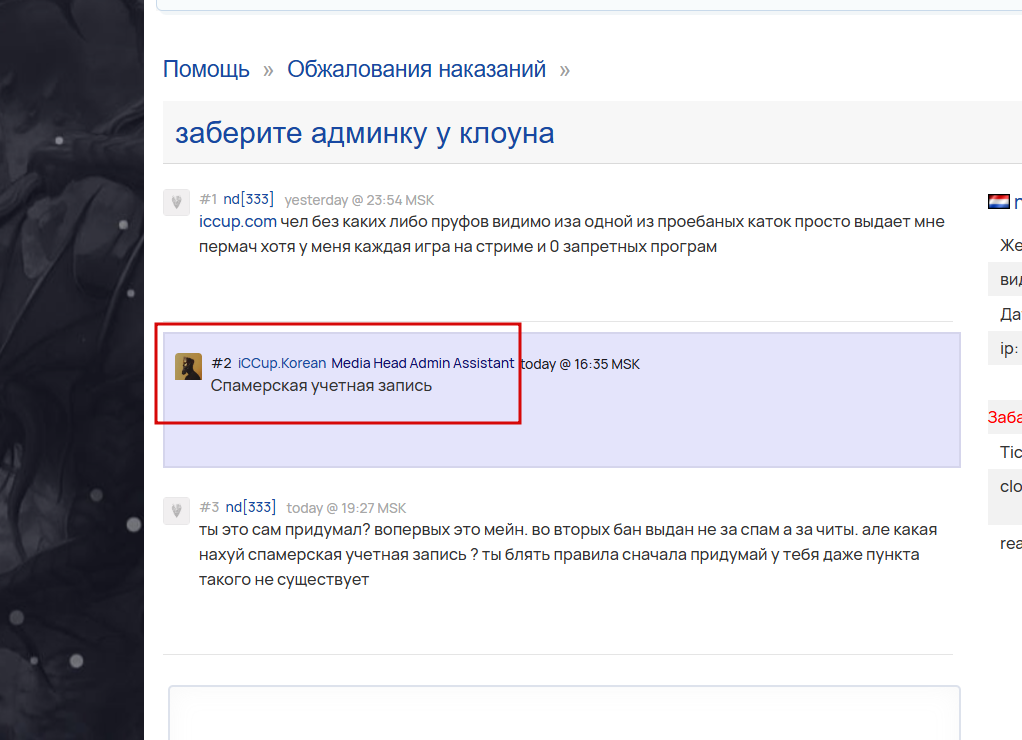Follow the iccup.com link in post #1
Screen dimensions: 1022x740
[238, 222]
